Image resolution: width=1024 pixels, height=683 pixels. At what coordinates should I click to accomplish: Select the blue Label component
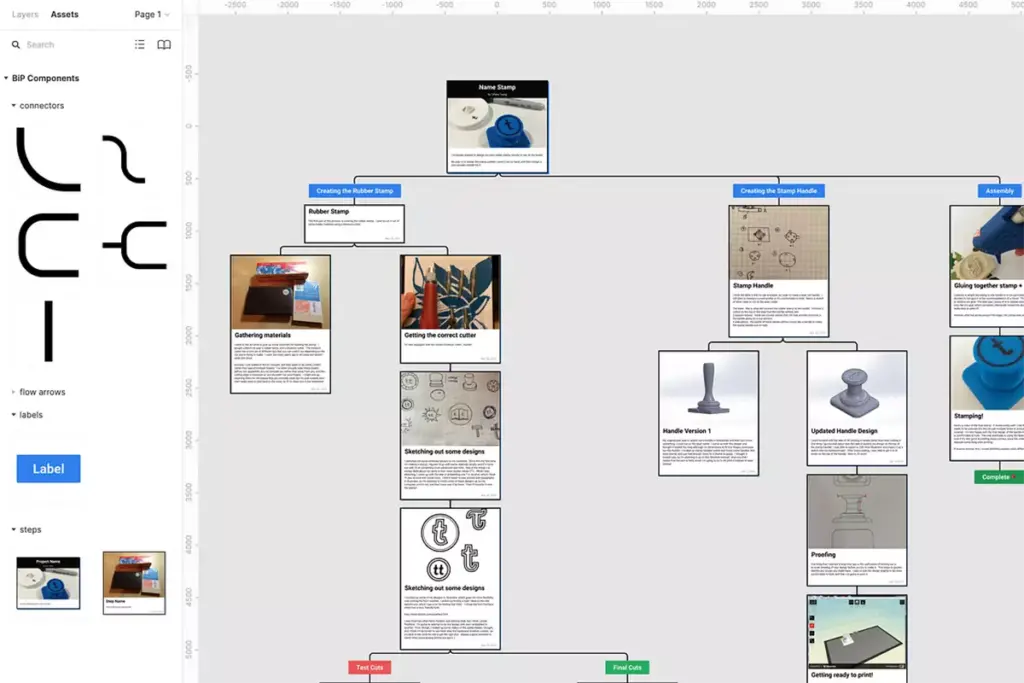click(48, 469)
